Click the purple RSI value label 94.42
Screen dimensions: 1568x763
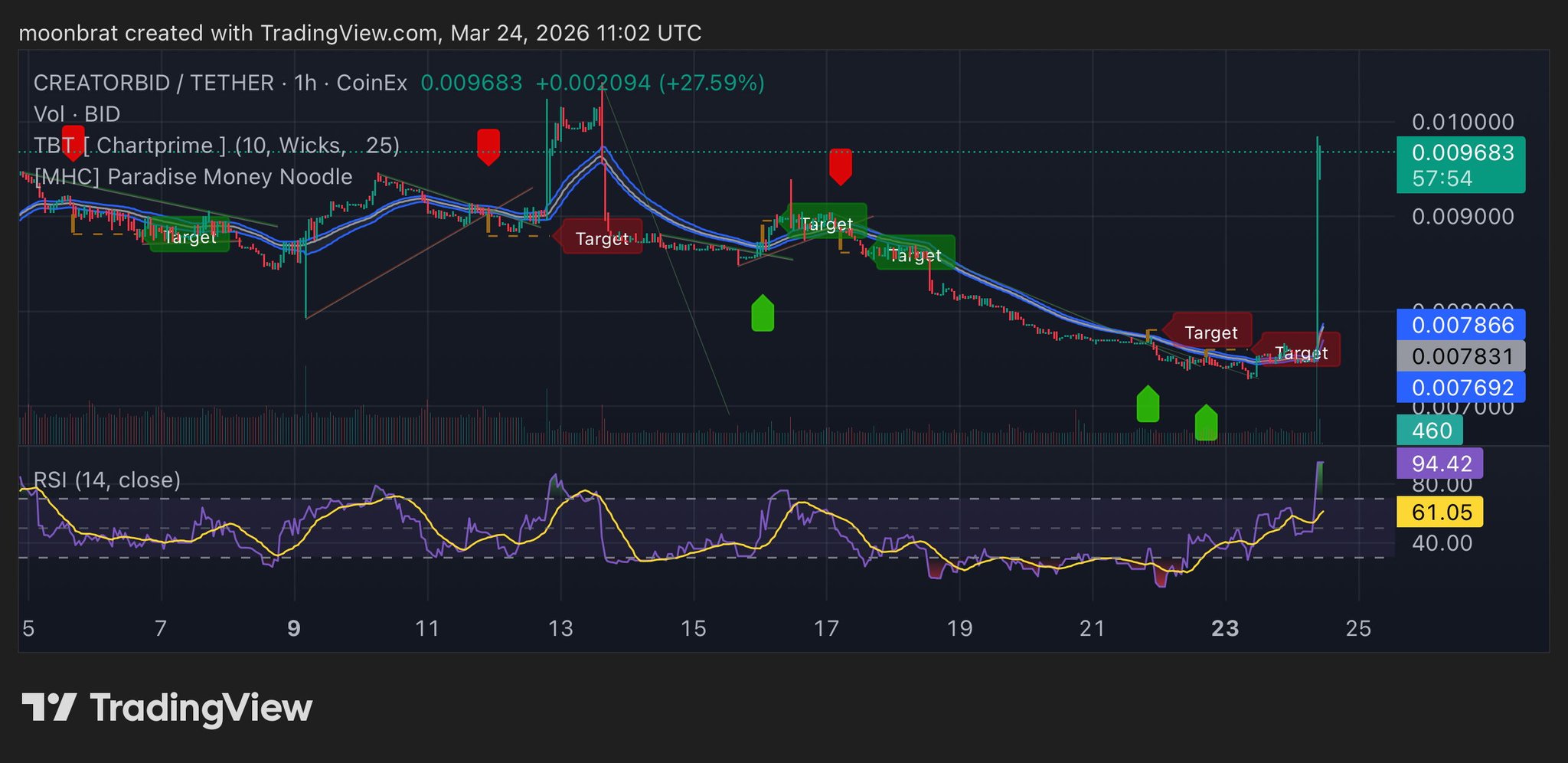1439,463
